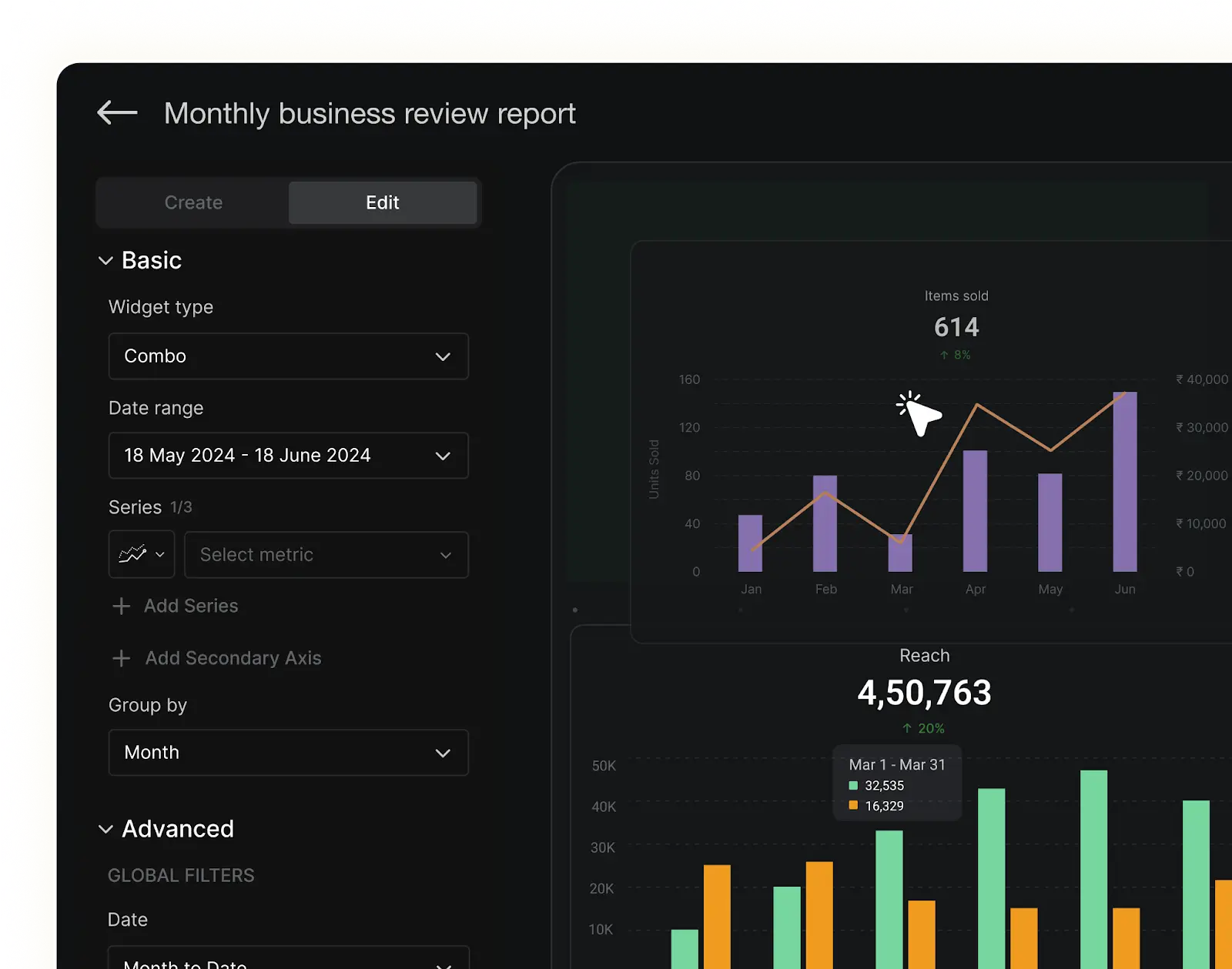The height and width of the screenshot is (969, 1232).
Task: Click the Apr bar in Items sold chart
Action: [975, 511]
